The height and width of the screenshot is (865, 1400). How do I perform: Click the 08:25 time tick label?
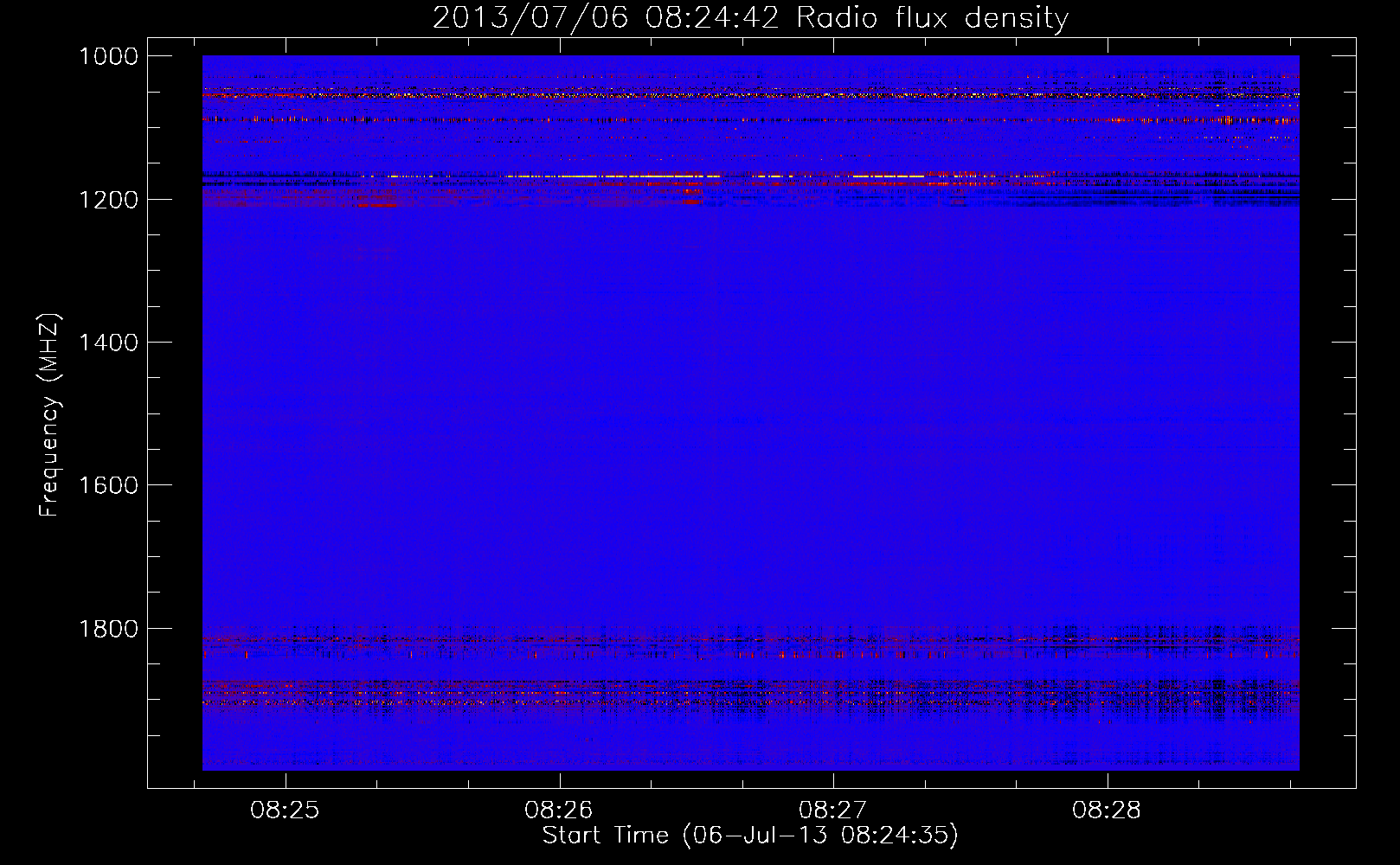tap(285, 810)
